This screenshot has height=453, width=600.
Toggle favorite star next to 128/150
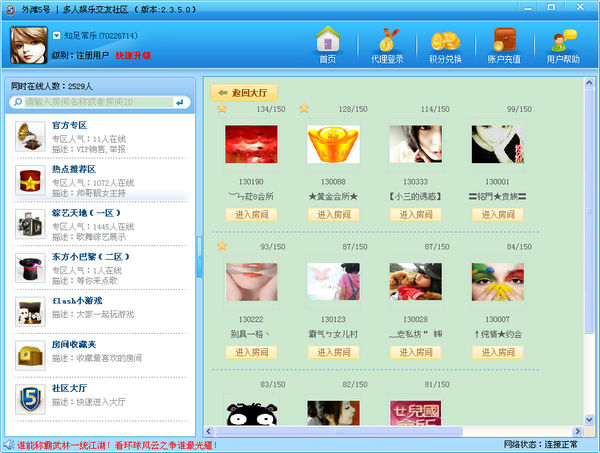[x=304, y=109]
